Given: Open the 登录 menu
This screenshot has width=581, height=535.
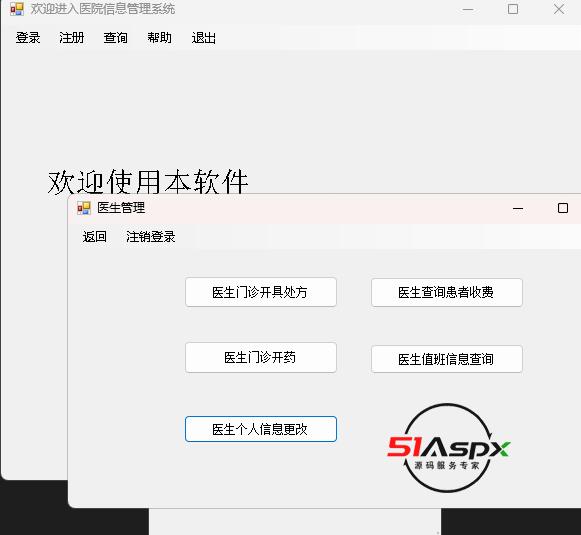Looking at the screenshot, I should point(28,38).
